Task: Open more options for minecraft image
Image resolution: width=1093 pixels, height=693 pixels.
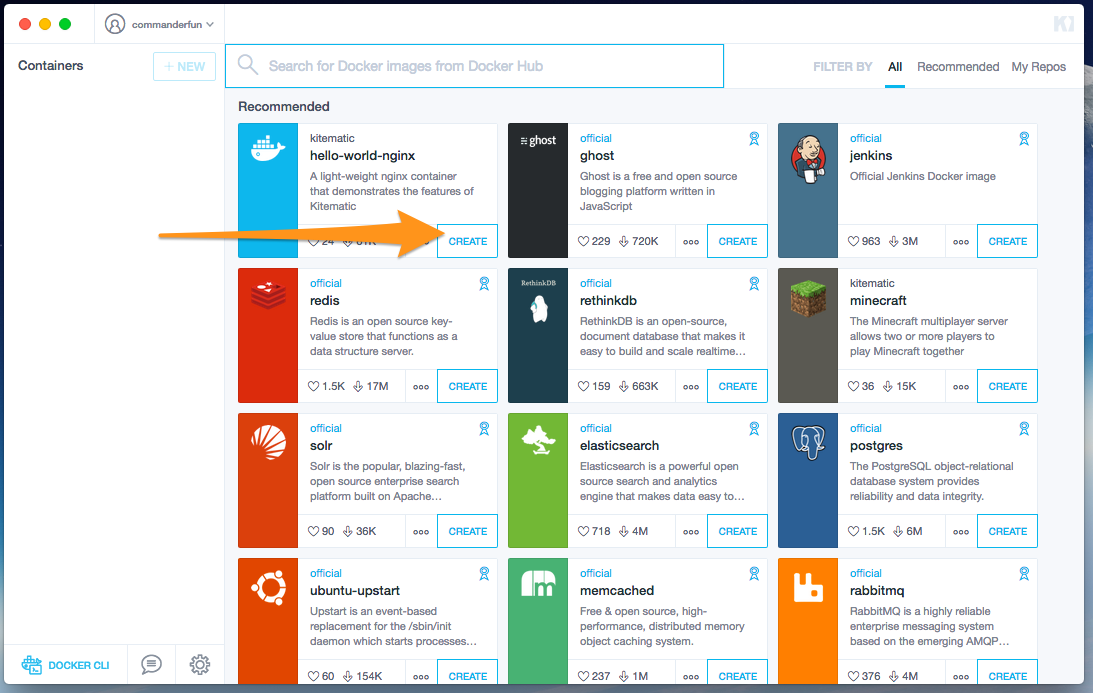Action: 961,387
